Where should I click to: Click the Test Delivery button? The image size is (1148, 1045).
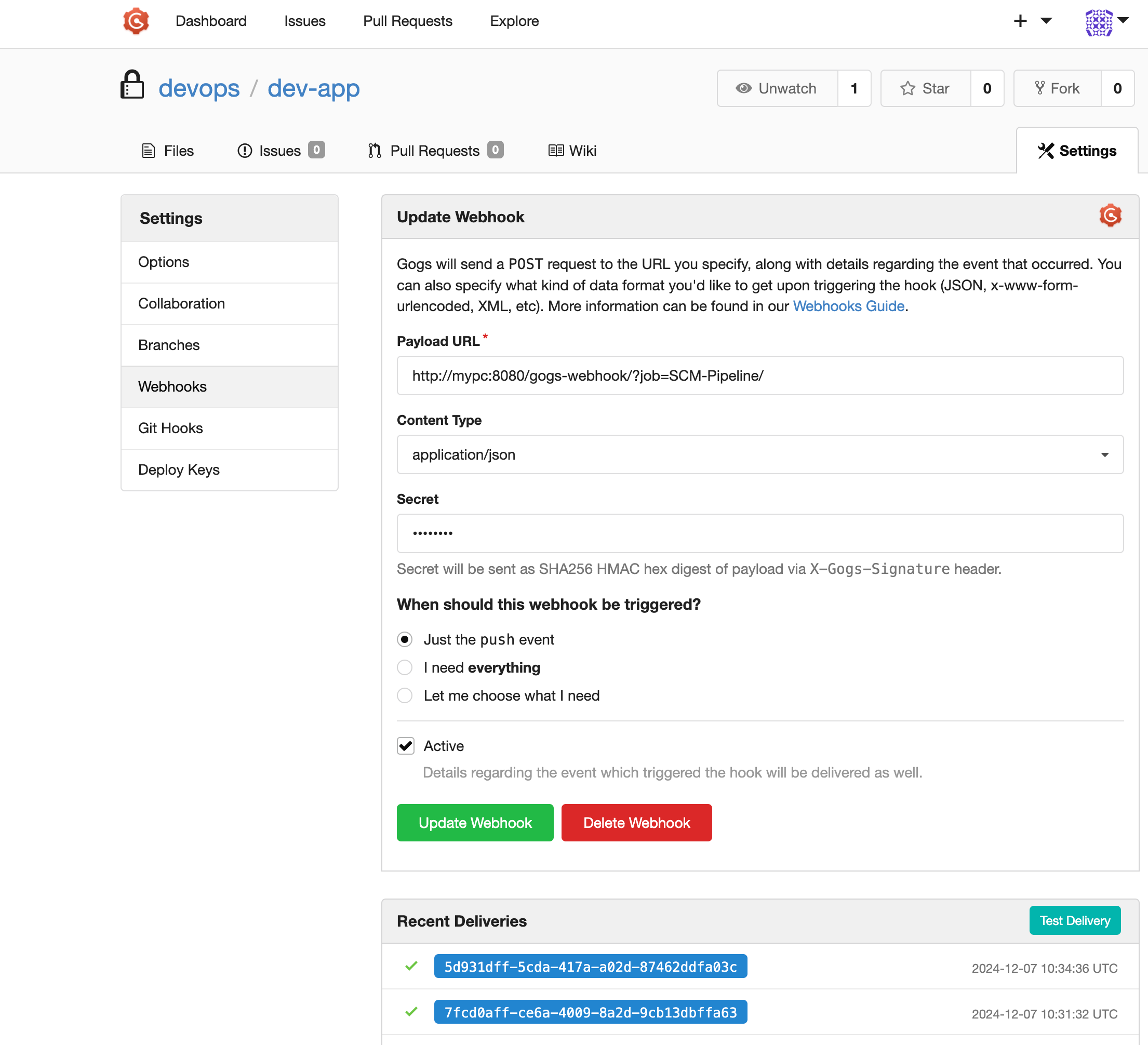pyautogui.click(x=1075, y=920)
